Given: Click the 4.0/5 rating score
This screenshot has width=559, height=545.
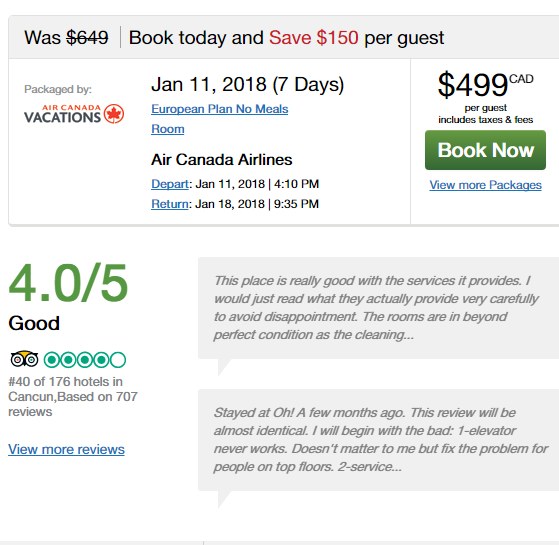Looking at the screenshot, I should click(x=68, y=283).
